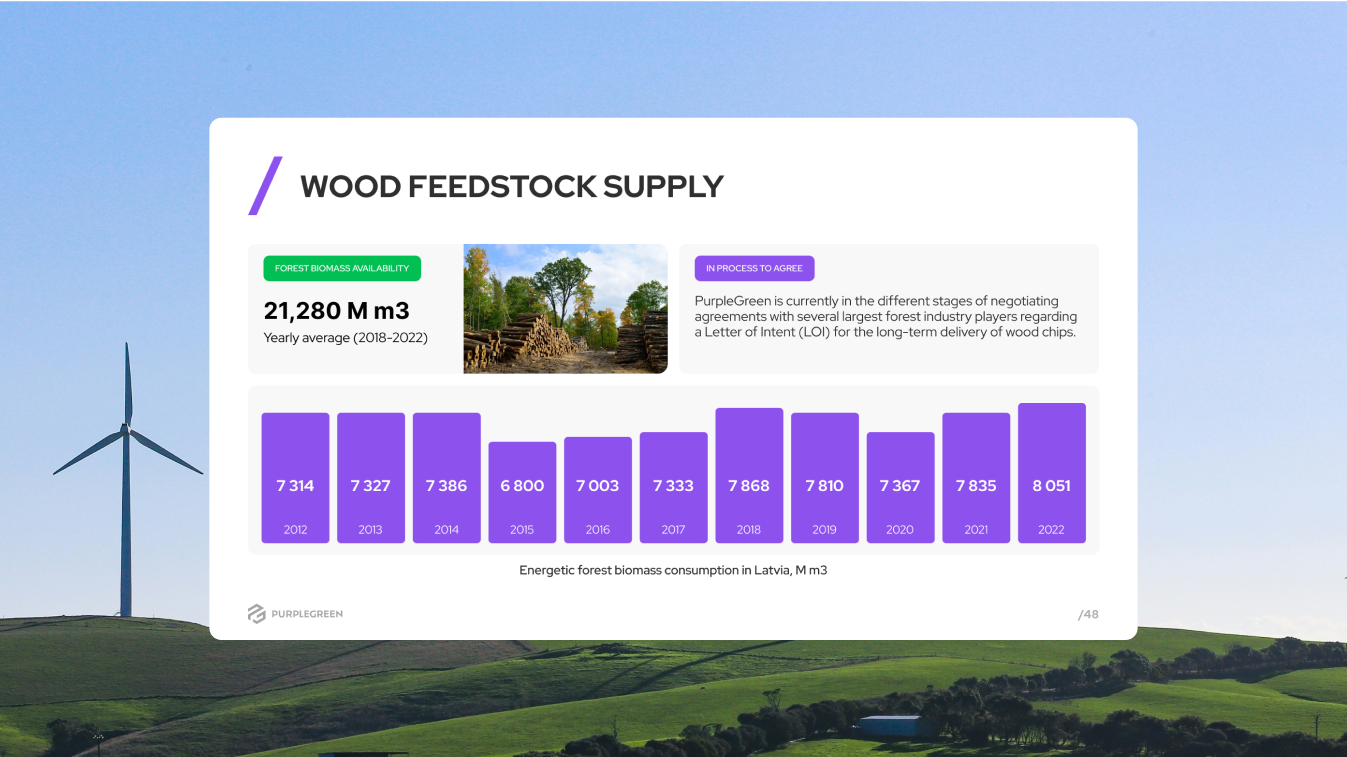Choose the 2020 bar showing 7 367
This screenshot has width=1347, height=757.
901,488
